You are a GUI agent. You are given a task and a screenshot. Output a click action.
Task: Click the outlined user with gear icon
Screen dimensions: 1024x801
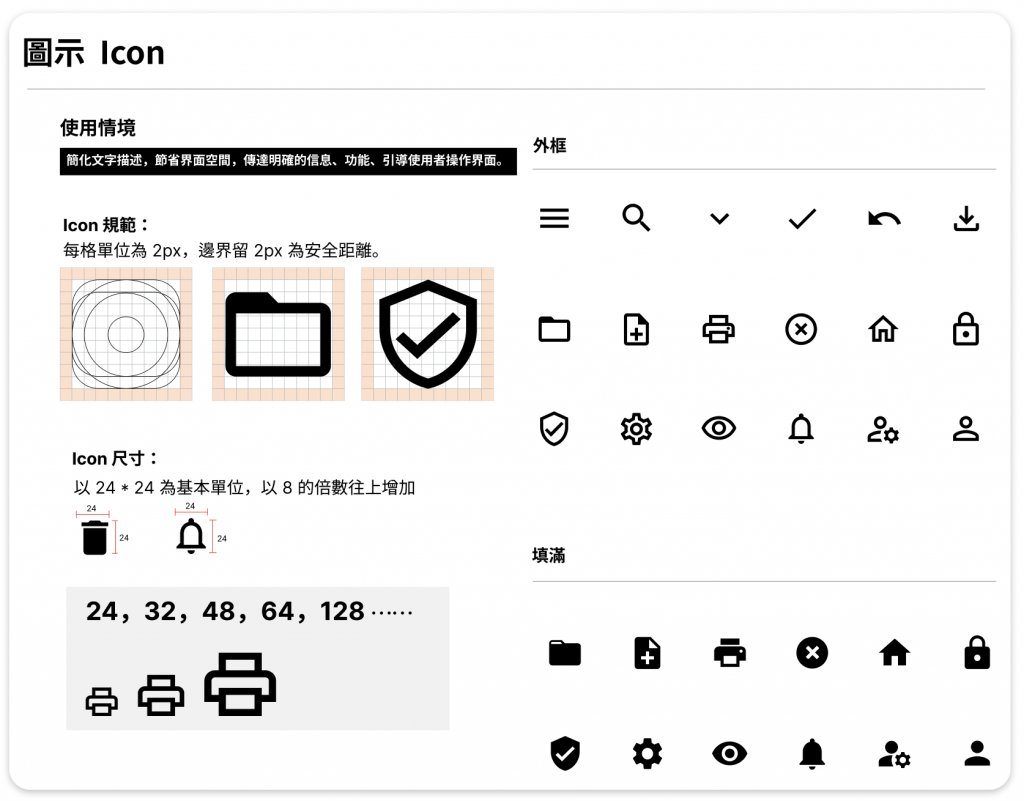pos(883,430)
